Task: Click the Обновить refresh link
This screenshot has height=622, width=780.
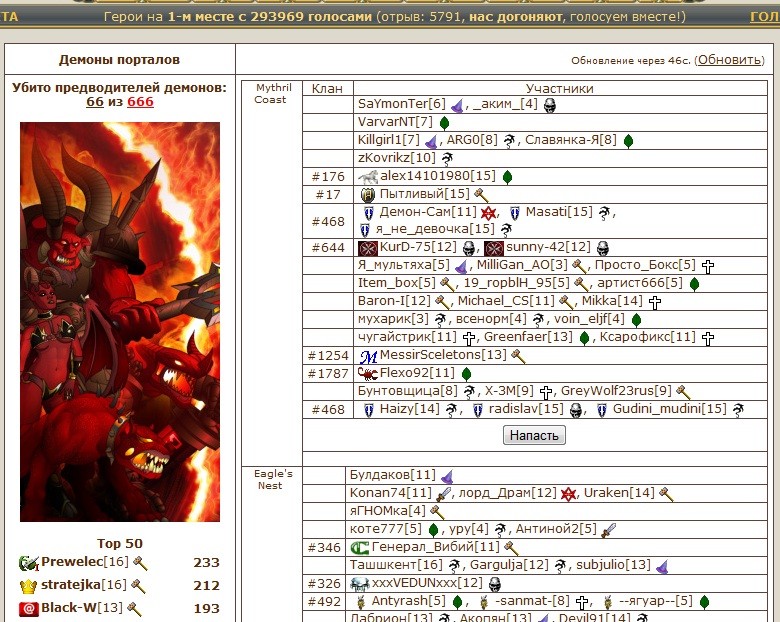Action: coord(730,60)
